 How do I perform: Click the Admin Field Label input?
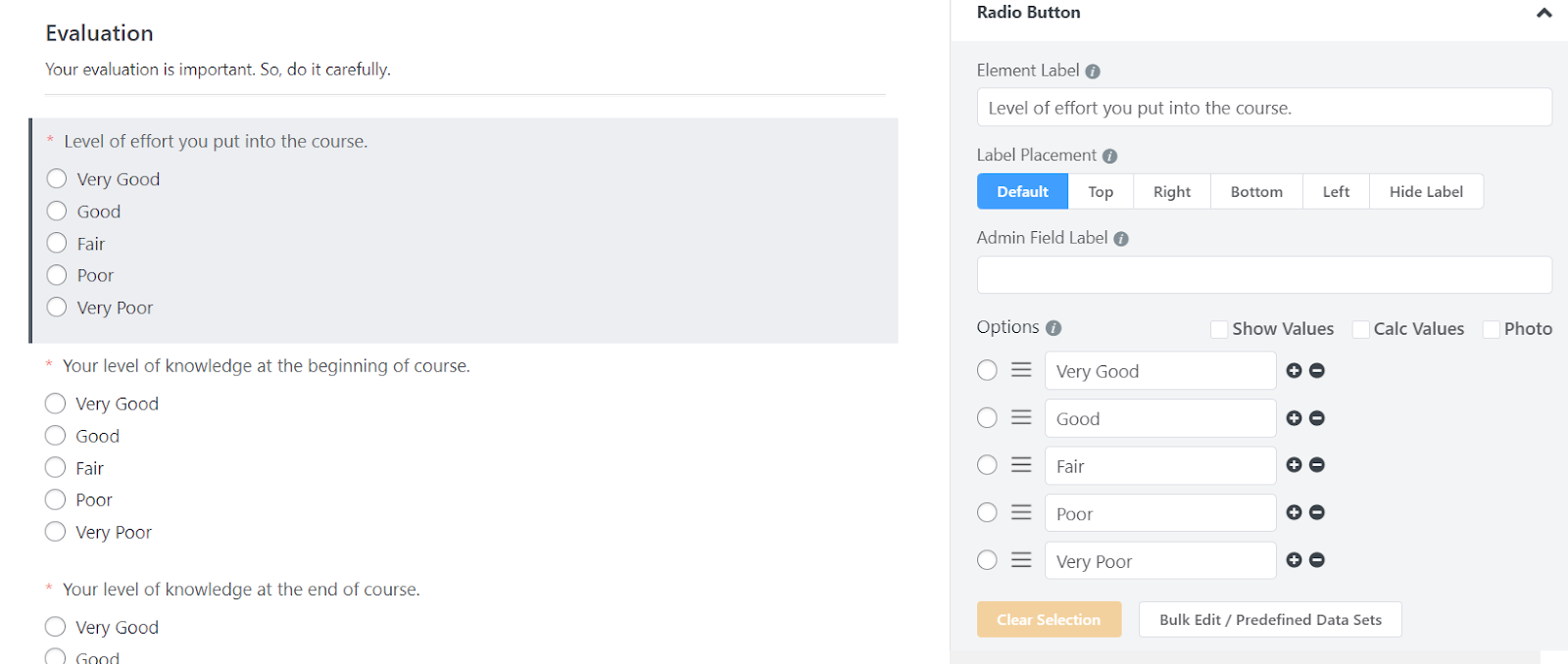tap(1264, 275)
